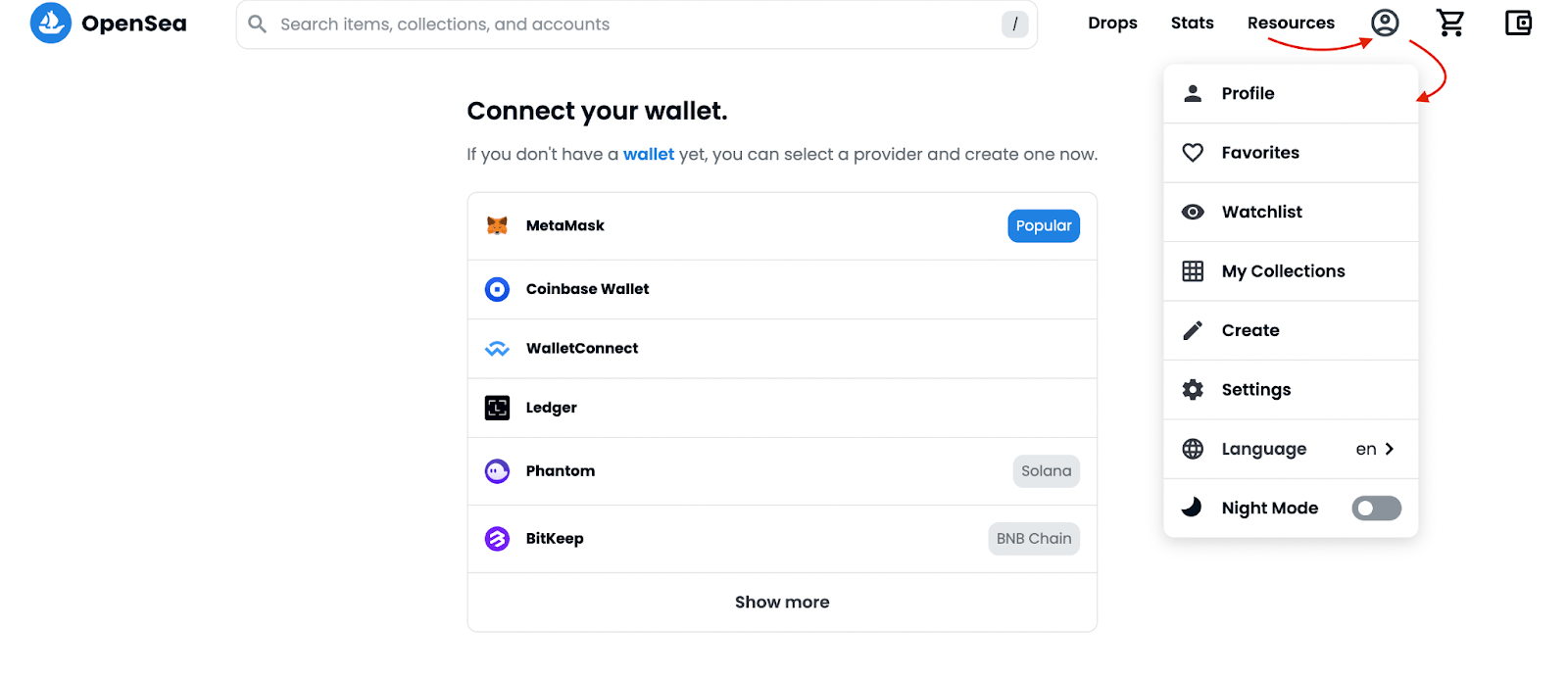Open Watchlist with the eye icon

tap(1193, 212)
